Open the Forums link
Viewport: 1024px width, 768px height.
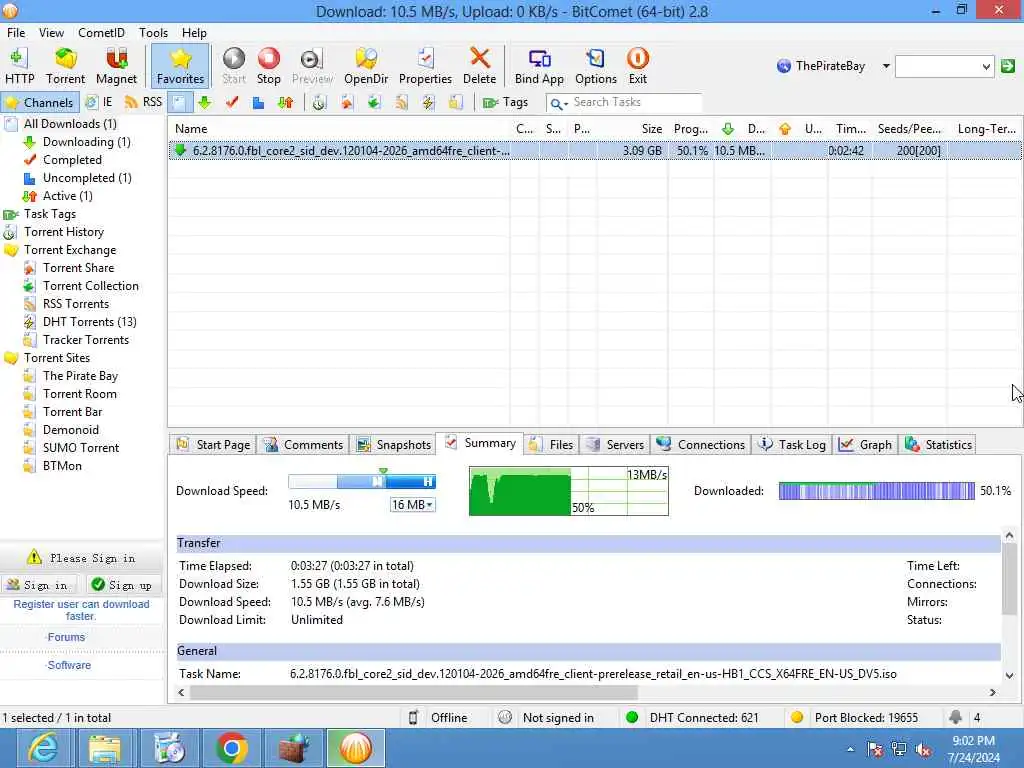(66, 637)
